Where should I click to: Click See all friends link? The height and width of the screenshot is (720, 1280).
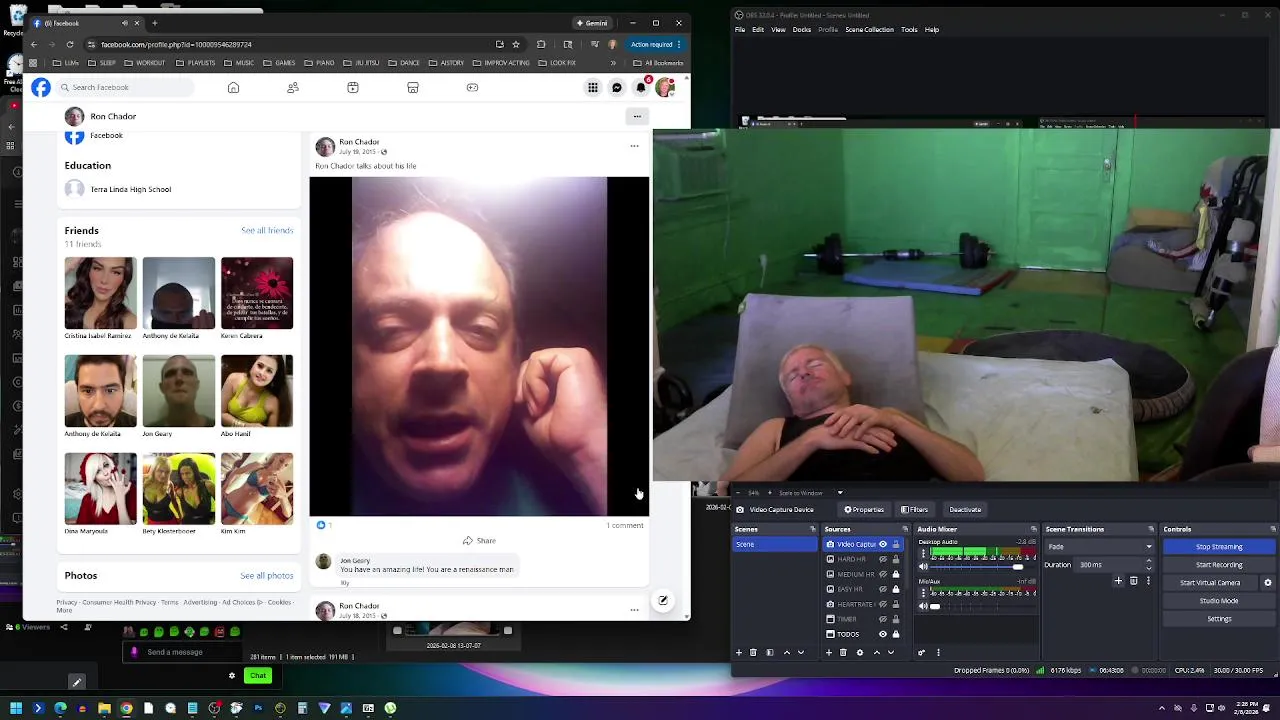267,230
